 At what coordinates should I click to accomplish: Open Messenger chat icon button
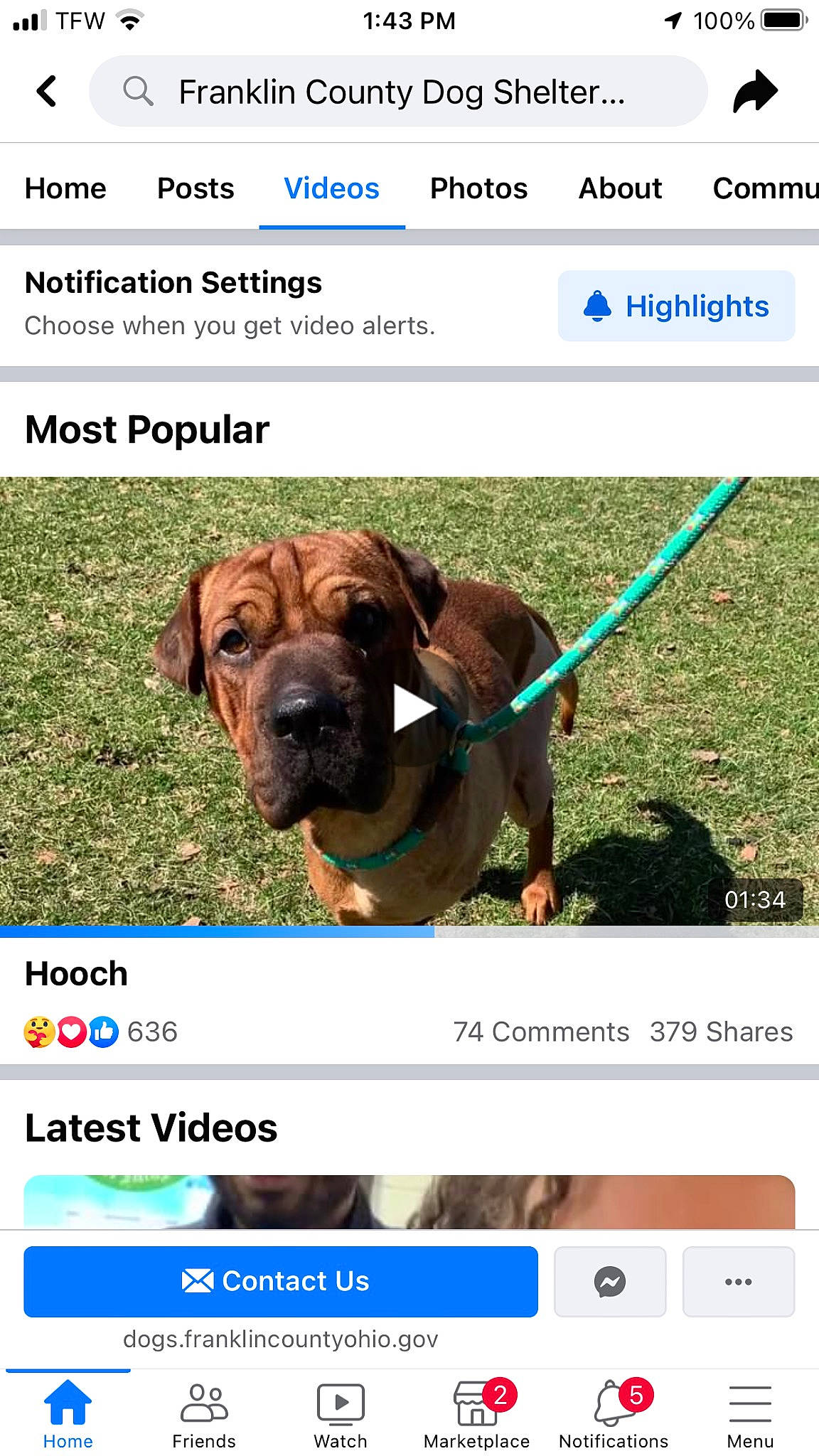610,1282
